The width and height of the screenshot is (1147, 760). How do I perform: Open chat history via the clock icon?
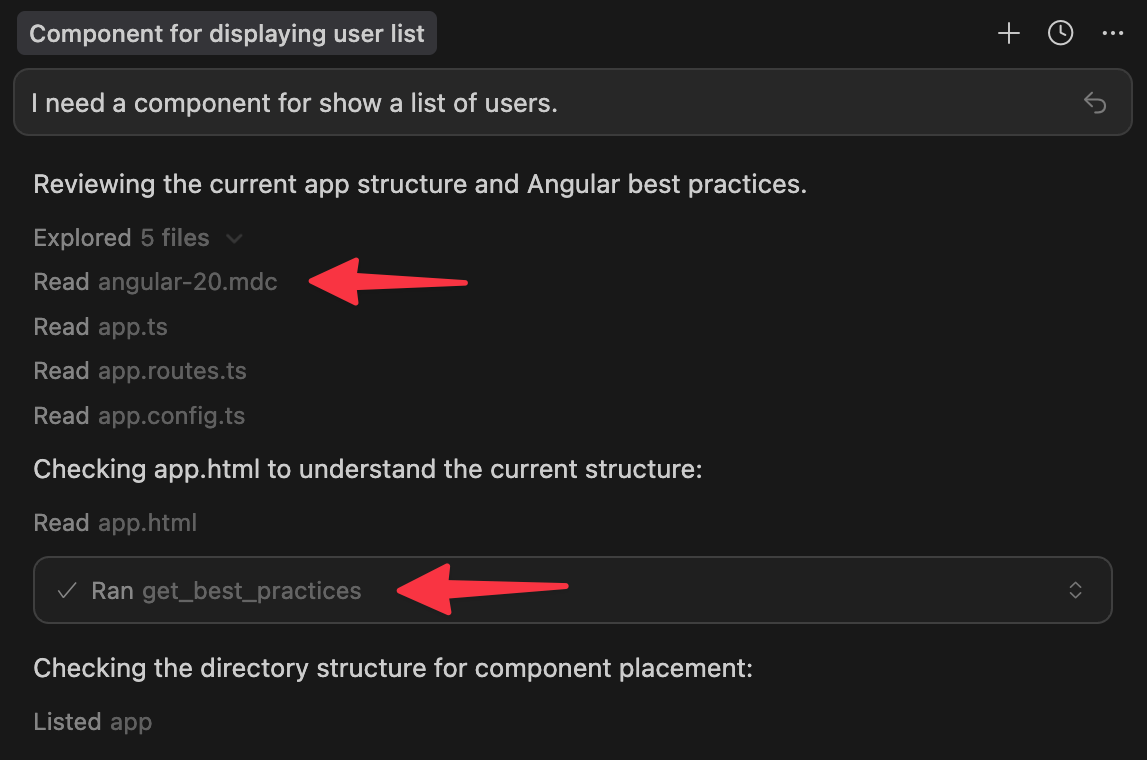point(1060,33)
